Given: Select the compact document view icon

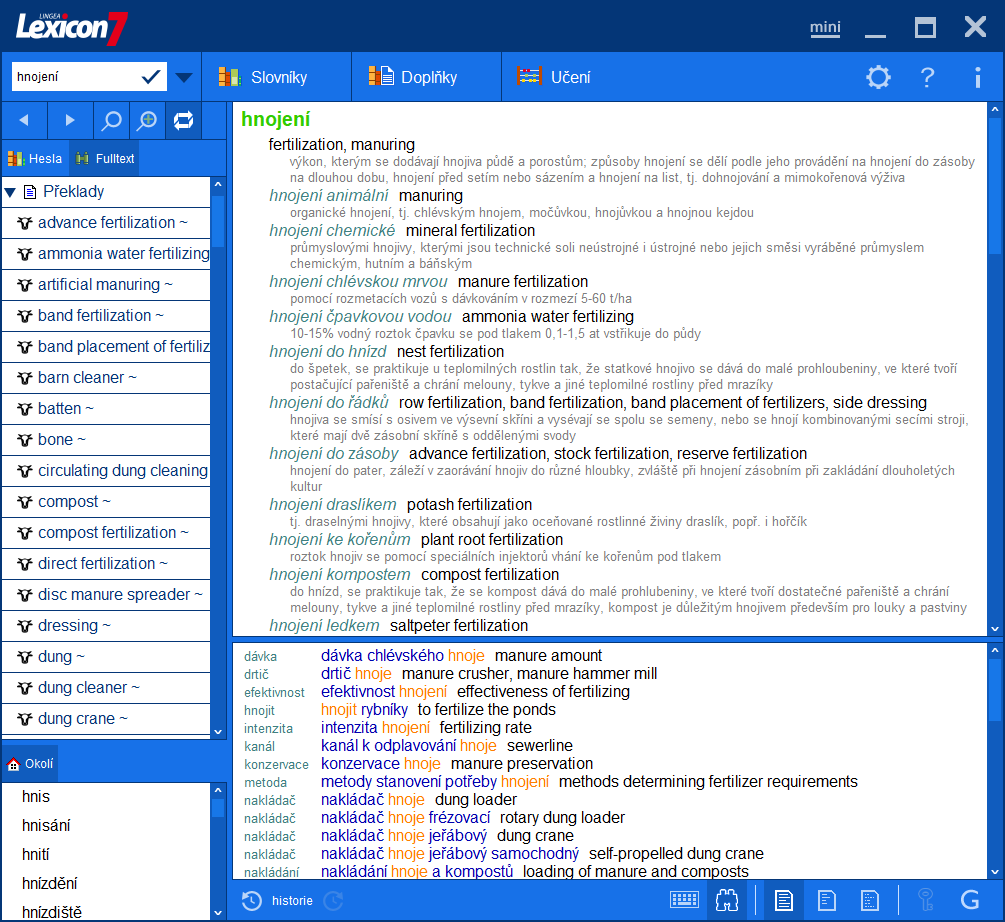Looking at the screenshot, I should click(x=869, y=900).
